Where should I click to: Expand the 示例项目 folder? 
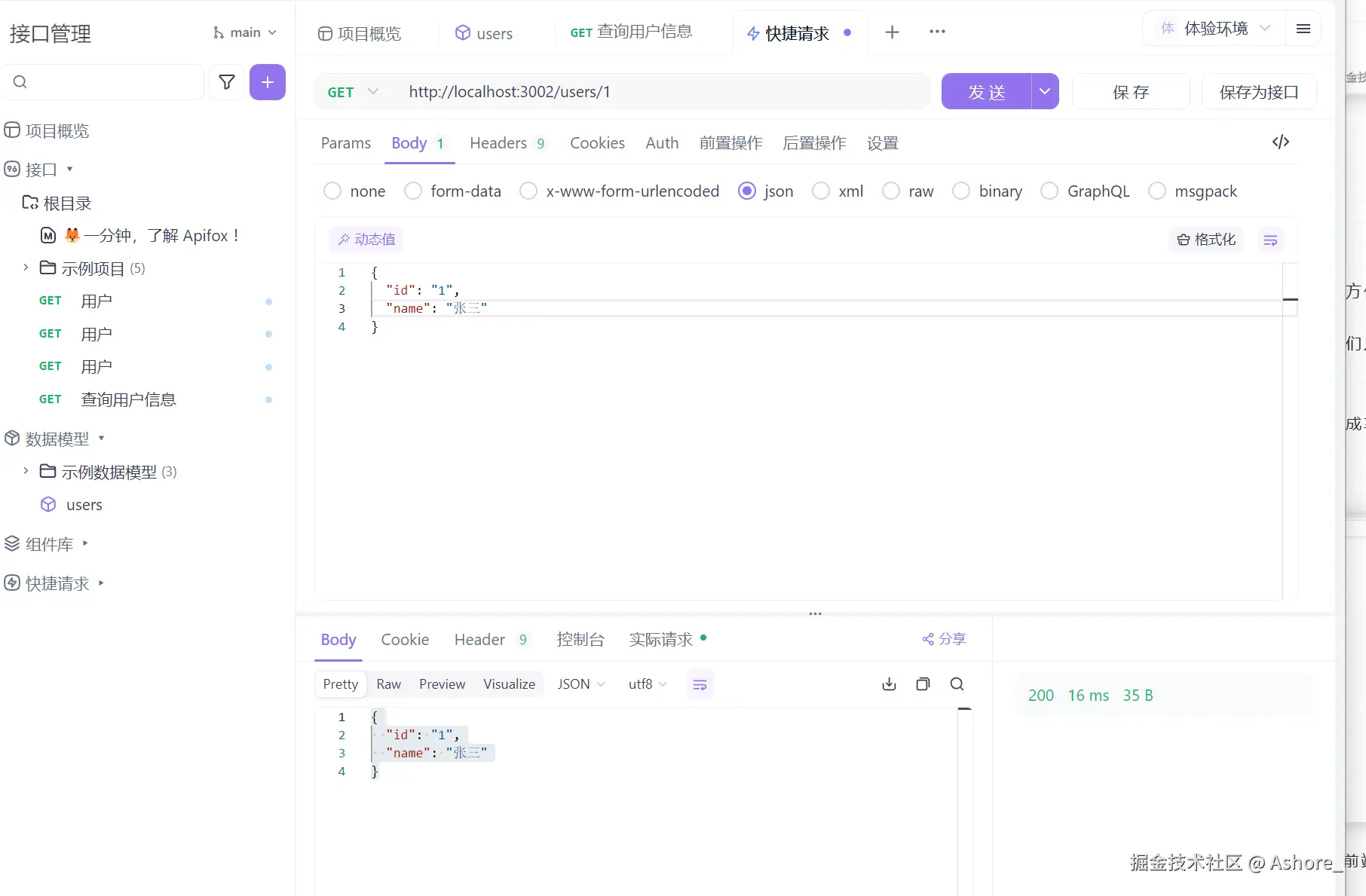click(x=26, y=268)
